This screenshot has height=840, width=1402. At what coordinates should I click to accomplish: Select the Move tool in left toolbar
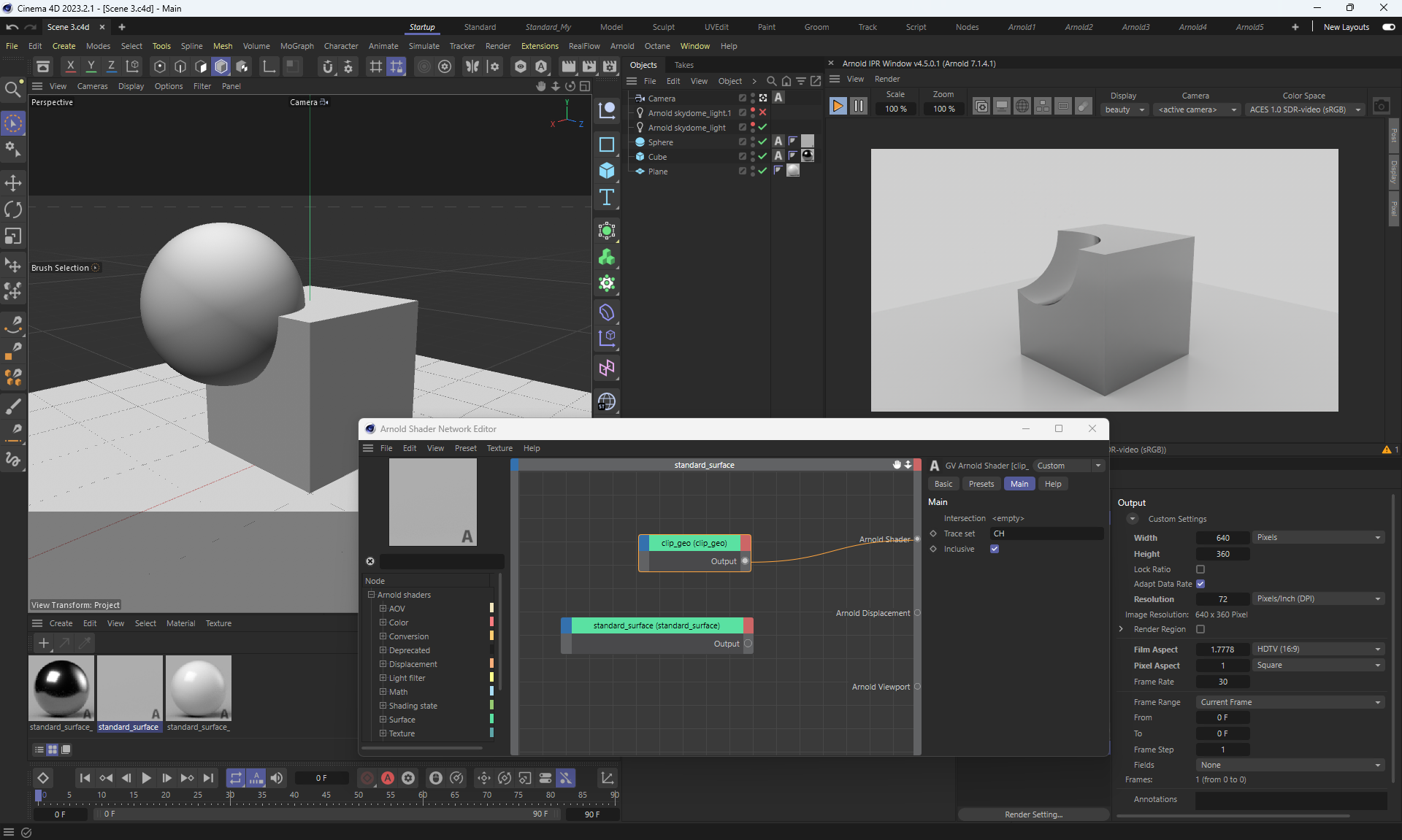coord(13,182)
